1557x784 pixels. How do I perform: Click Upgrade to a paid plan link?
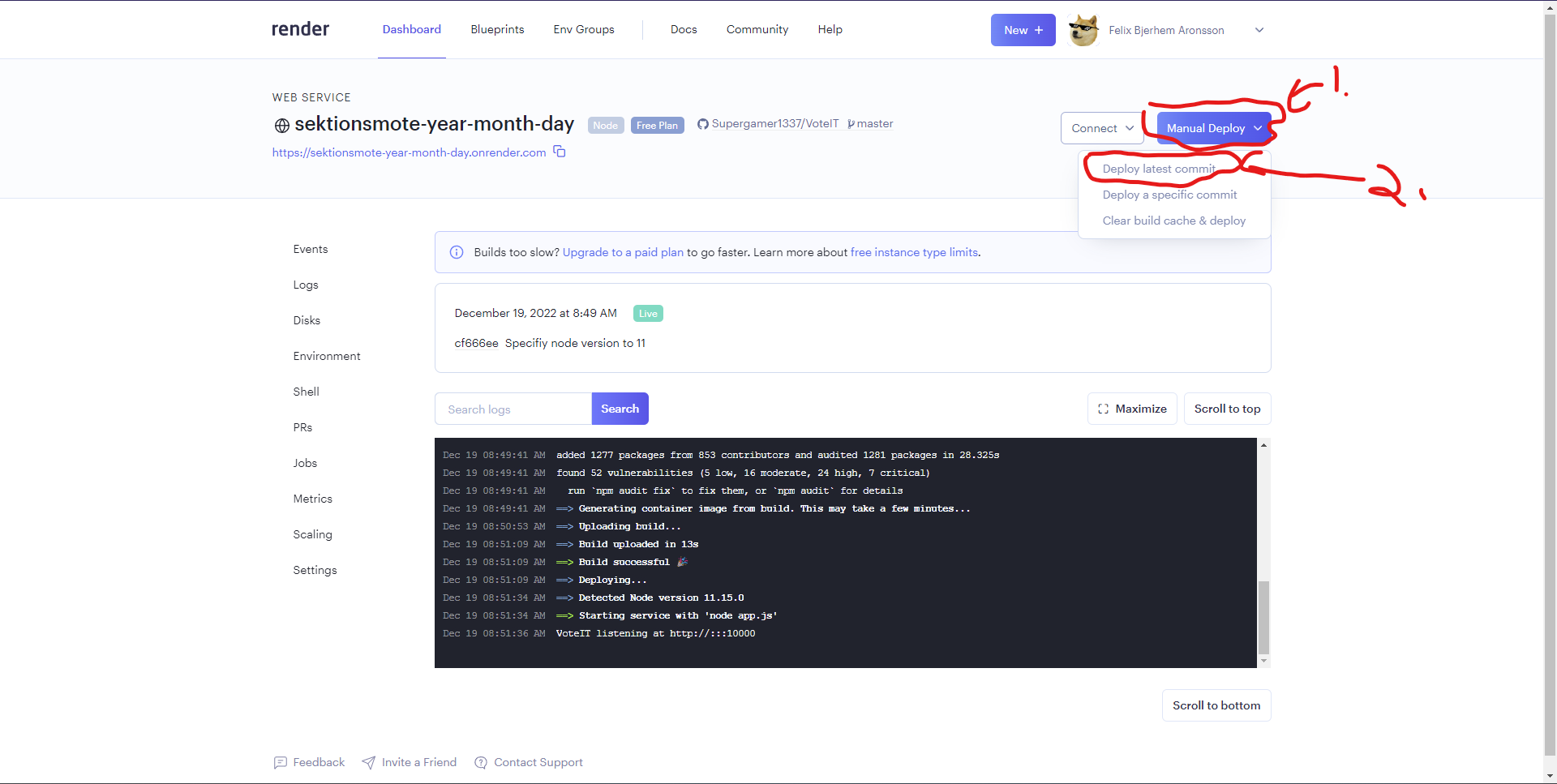(x=623, y=252)
